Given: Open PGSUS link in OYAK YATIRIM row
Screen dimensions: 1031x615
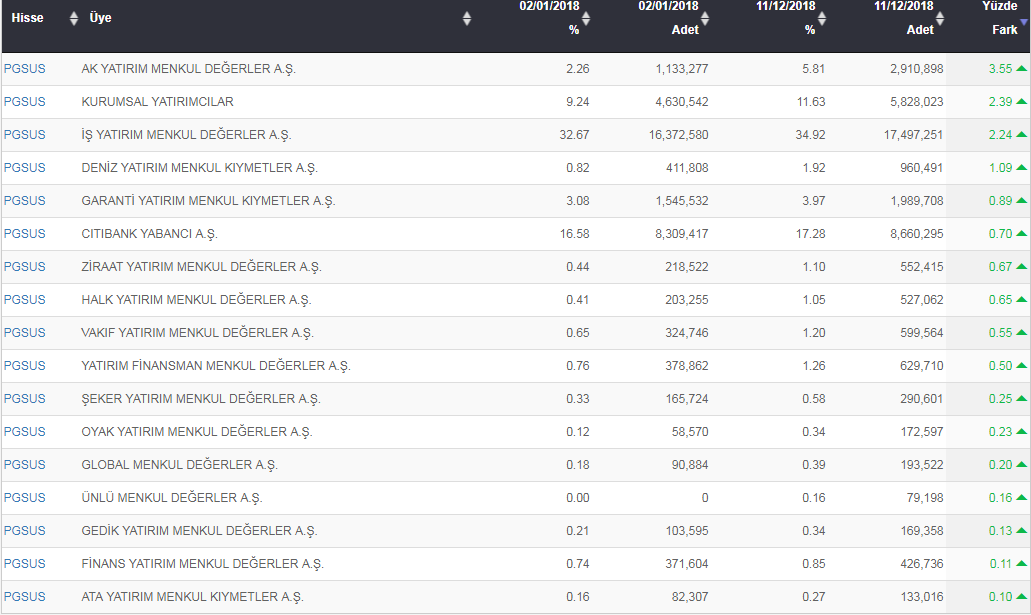Looking at the screenshot, I should [x=24, y=431].
